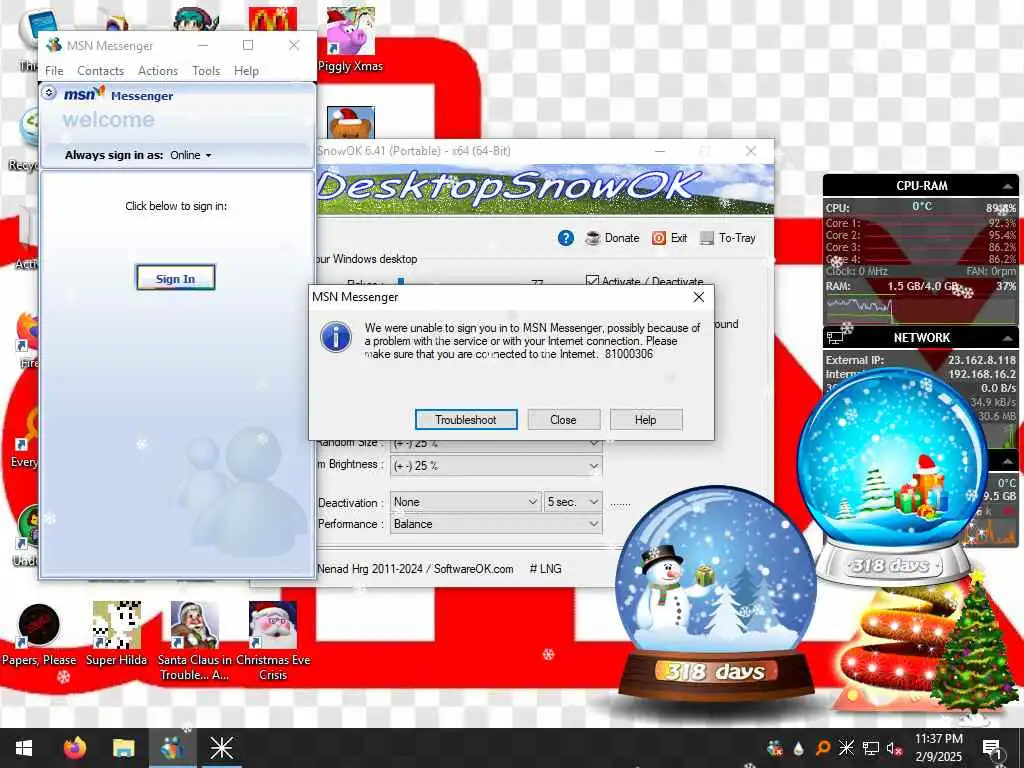Image resolution: width=1024 pixels, height=768 pixels.
Task: Open the Contacts menu in MSN Messenger
Action: (x=101, y=71)
